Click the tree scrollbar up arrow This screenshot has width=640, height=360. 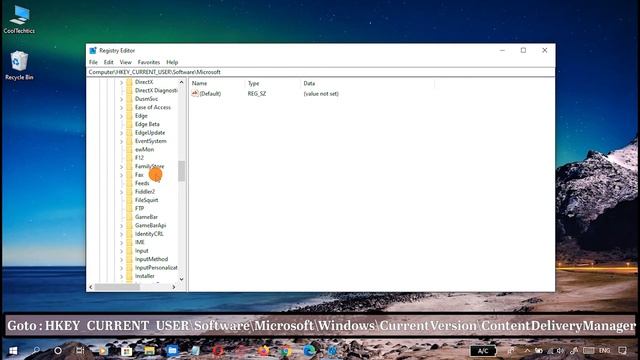[181, 82]
